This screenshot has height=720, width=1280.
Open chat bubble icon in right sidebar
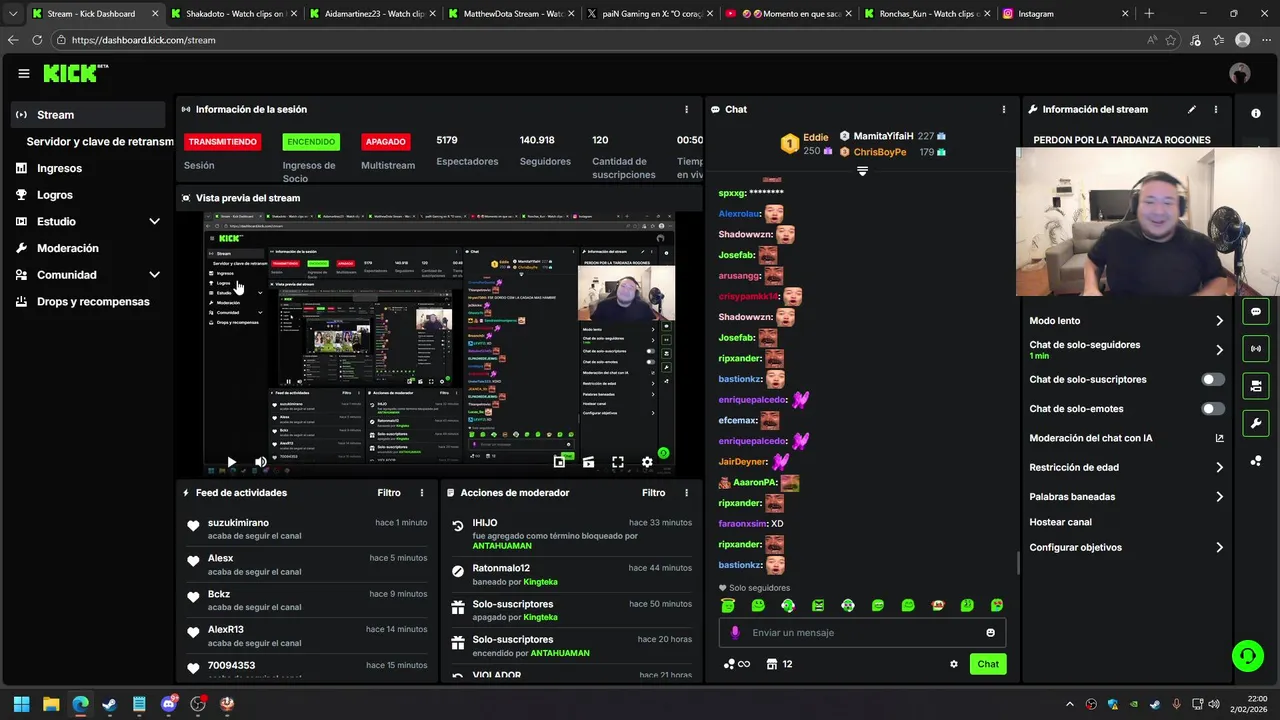(1256, 311)
